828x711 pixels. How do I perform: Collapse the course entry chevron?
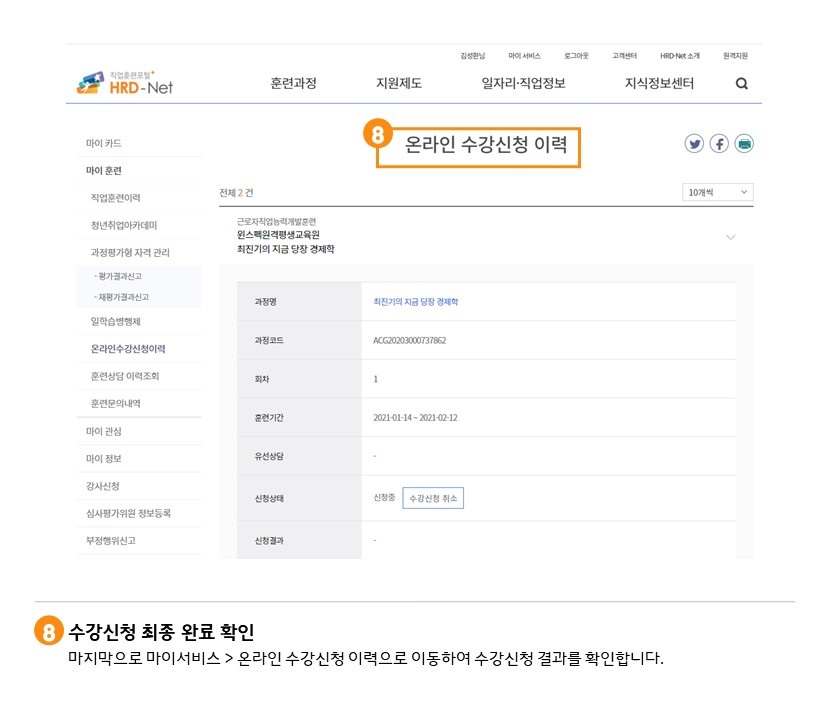point(730,237)
